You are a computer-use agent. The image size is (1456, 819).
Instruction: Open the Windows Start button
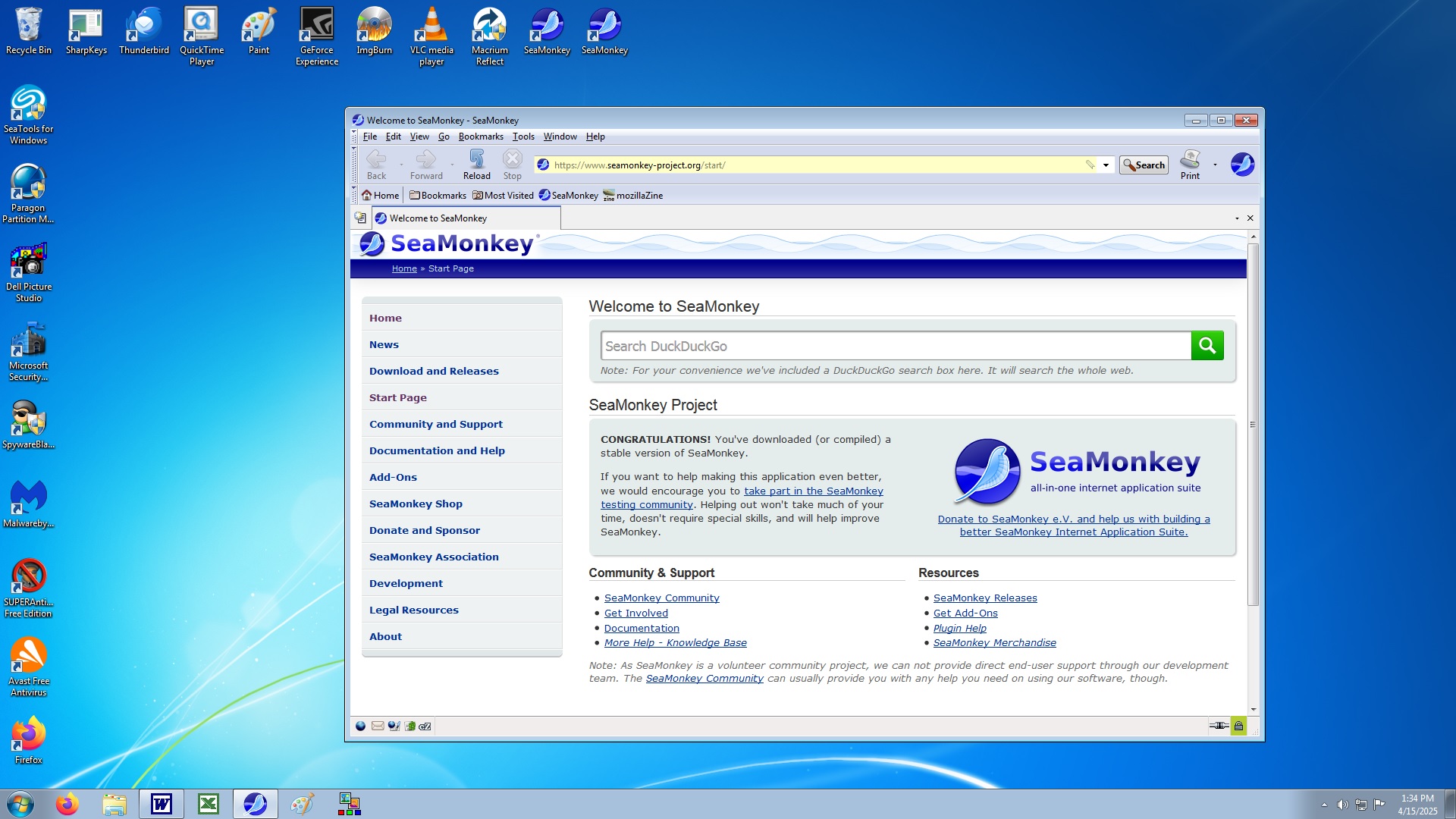click(x=20, y=804)
